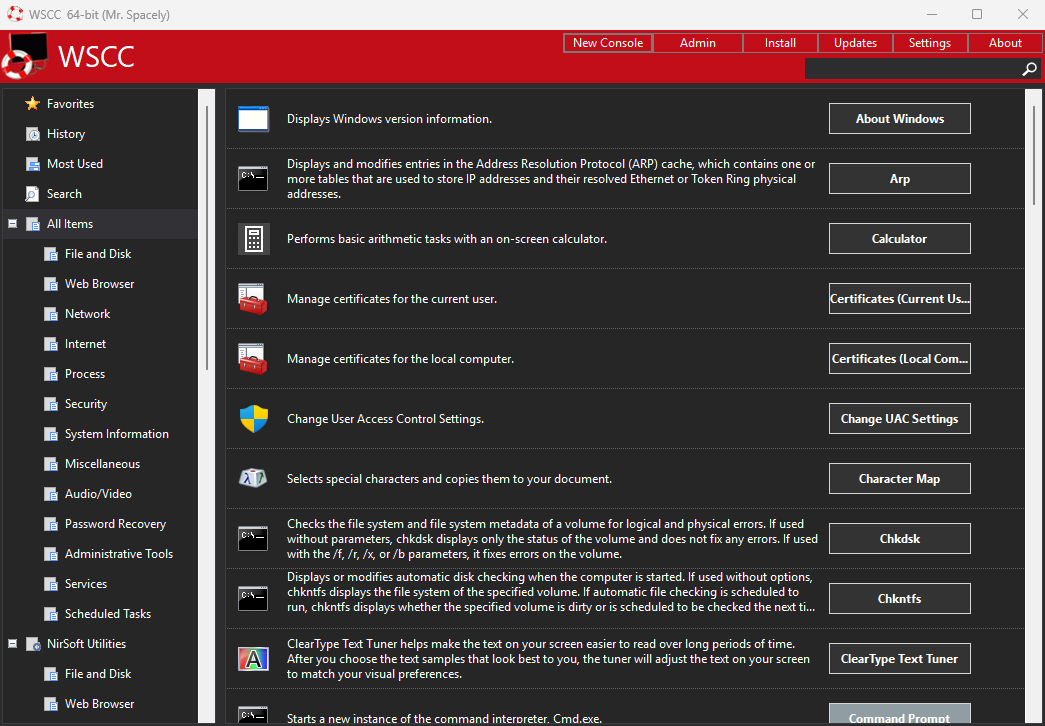Select File and Disk under NirSoft Utilities
This screenshot has height=726, width=1045.
tap(100, 674)
